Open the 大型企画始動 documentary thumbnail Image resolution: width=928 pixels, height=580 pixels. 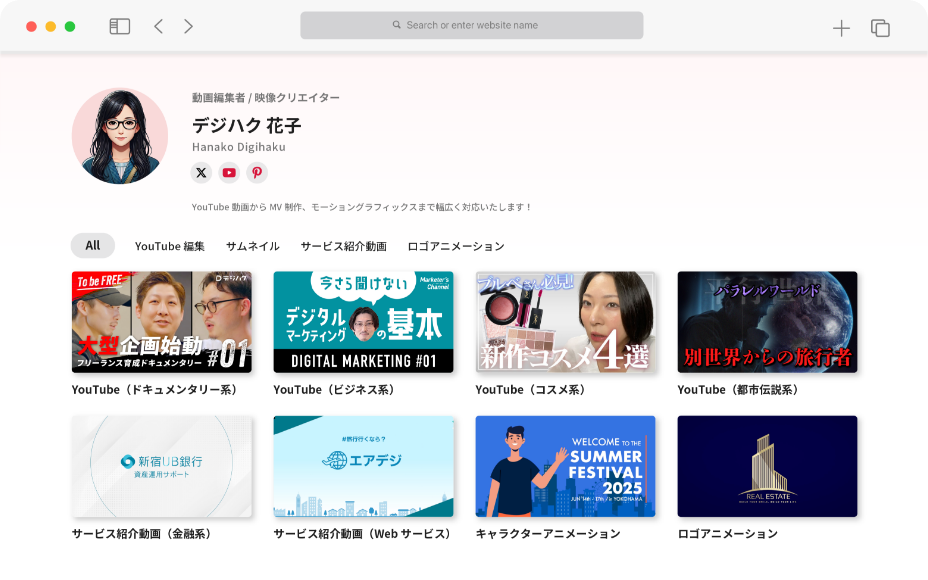(162, 322)
